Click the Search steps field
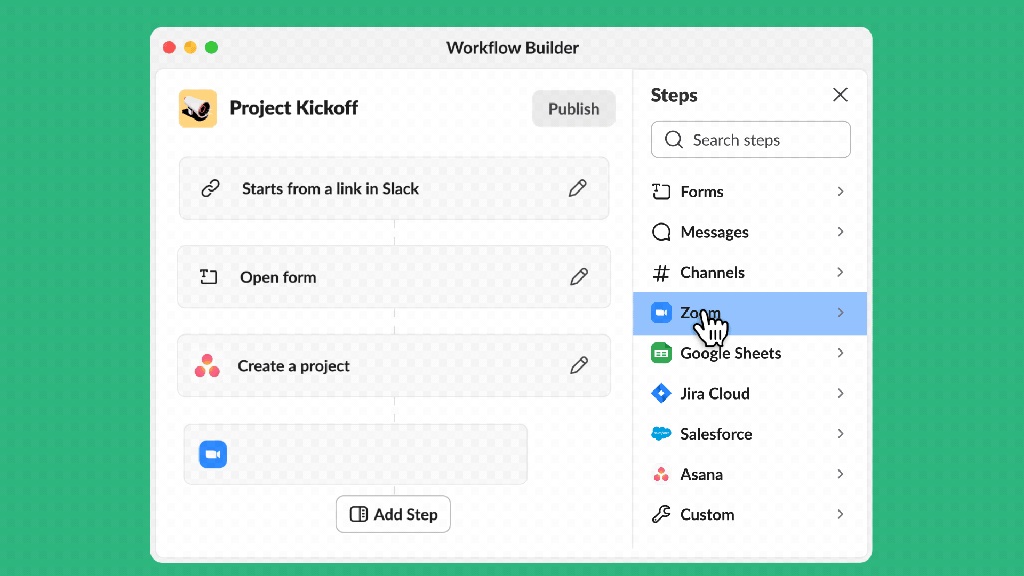The height and width of the screenshot is (576, 1024). 751,140
